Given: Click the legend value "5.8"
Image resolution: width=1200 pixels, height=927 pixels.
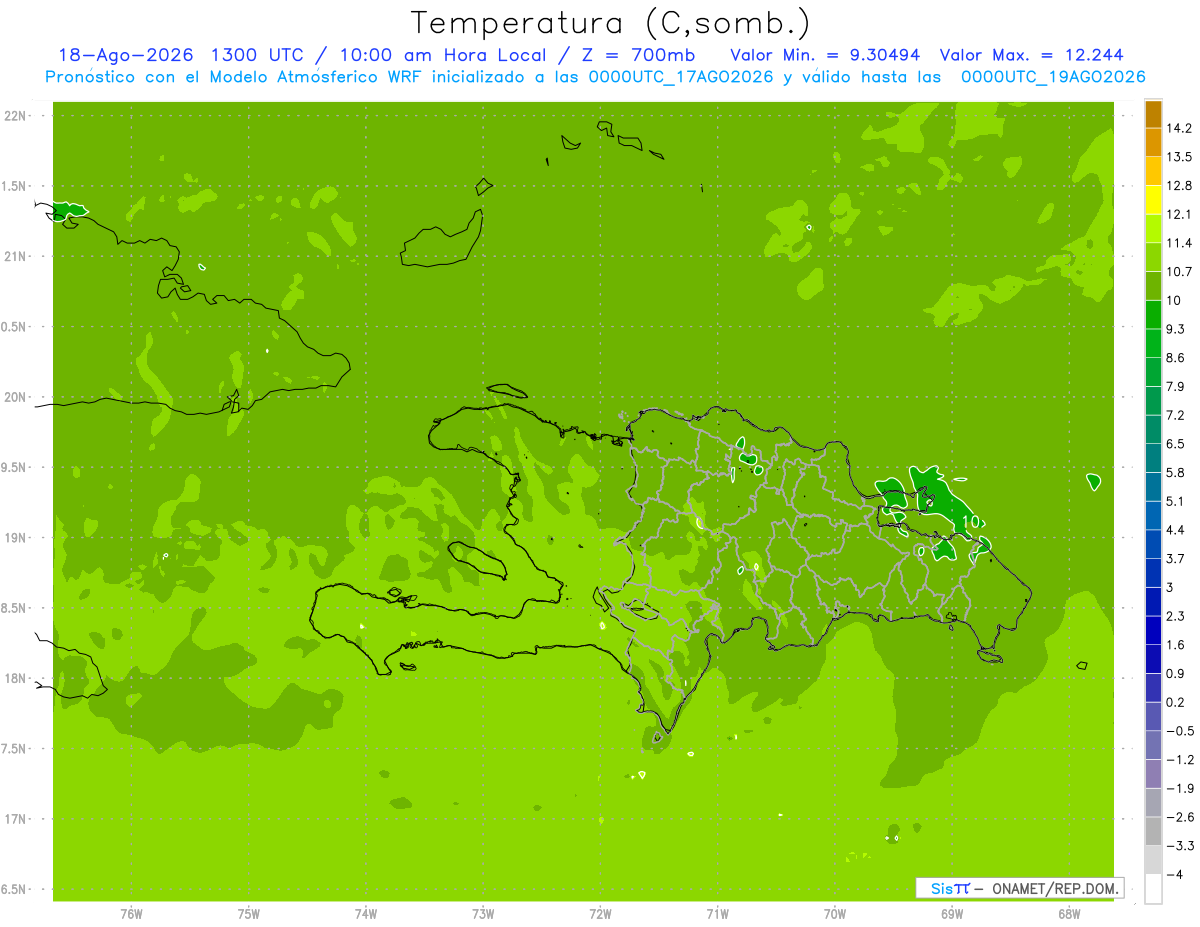Looking at the screenshot, I should point(1175,472).
